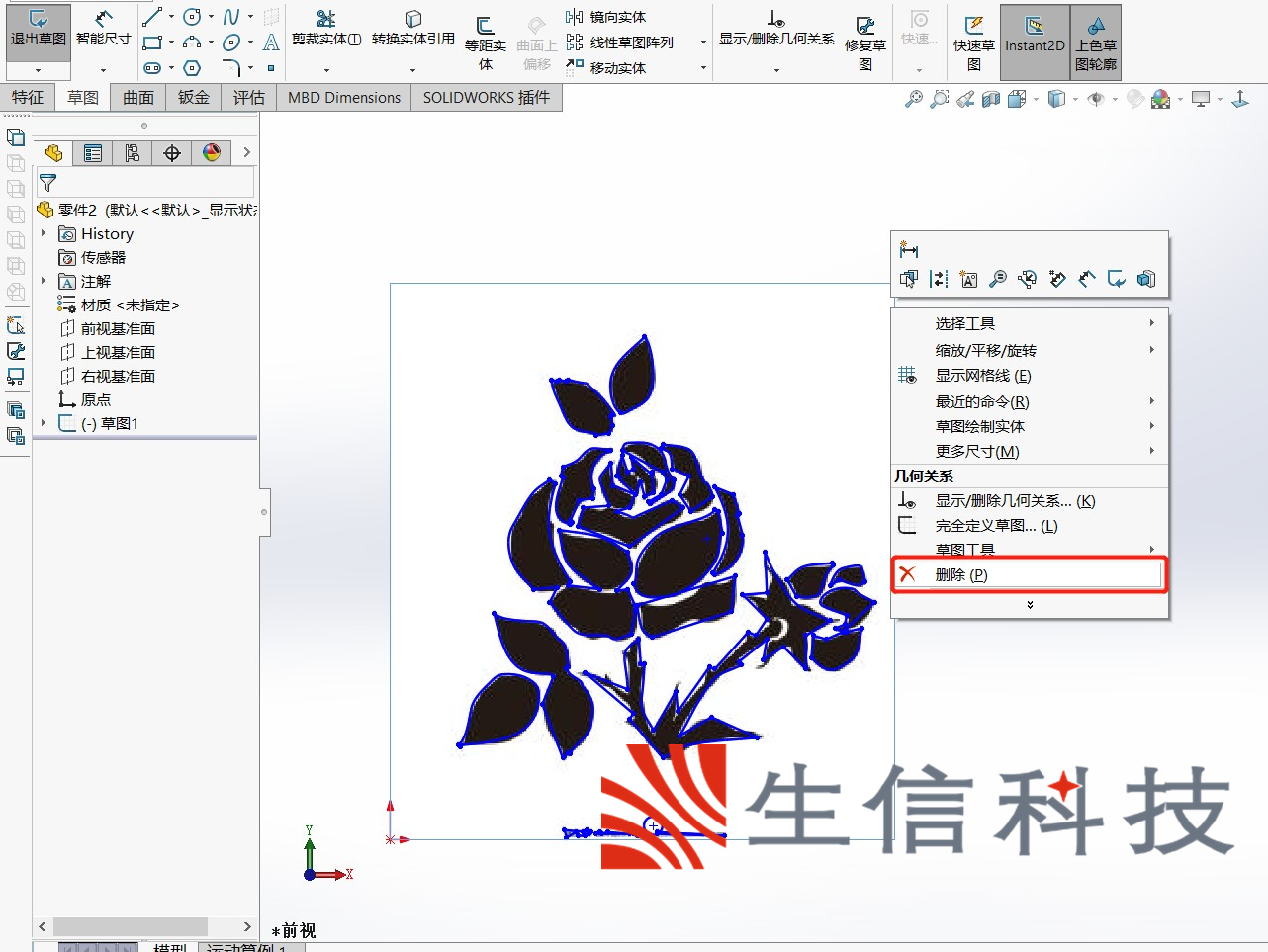Image resolution: width=1268 pixels, height=952 pixels.
Task: Select the Ellipse sketch tool
Action: [231, 43]
